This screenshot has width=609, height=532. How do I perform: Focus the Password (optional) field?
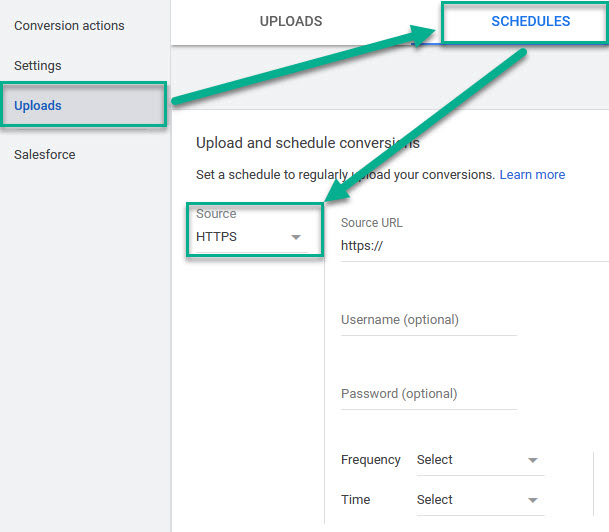click(428, 394)
